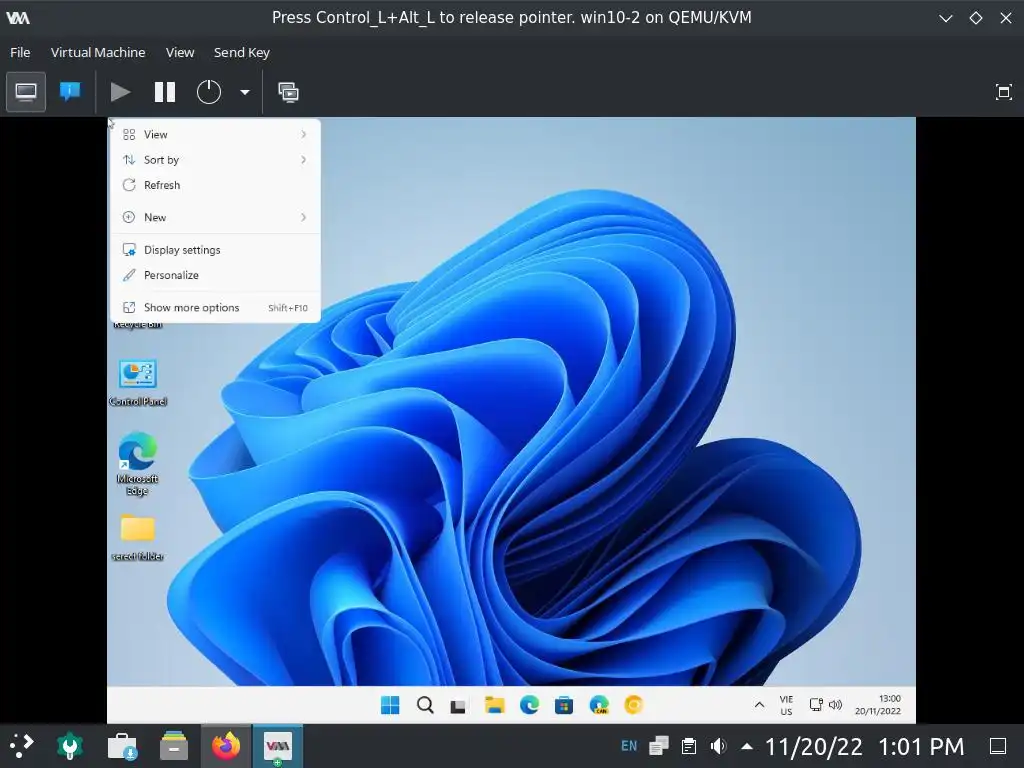Expand the New submenu
This screenshot has width=1024, height=768.
point(215,217)
